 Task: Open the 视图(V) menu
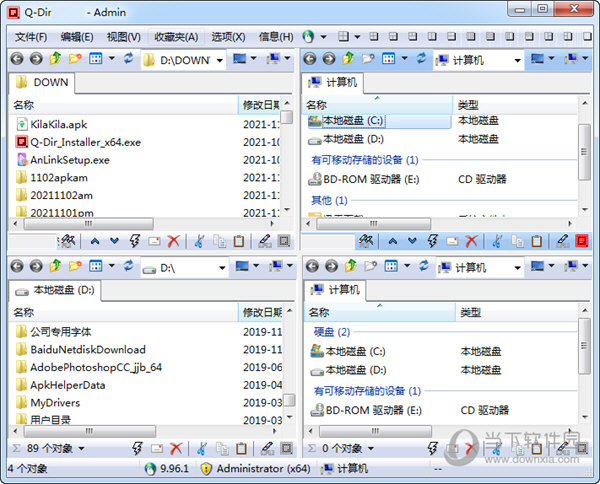point(124,37)
